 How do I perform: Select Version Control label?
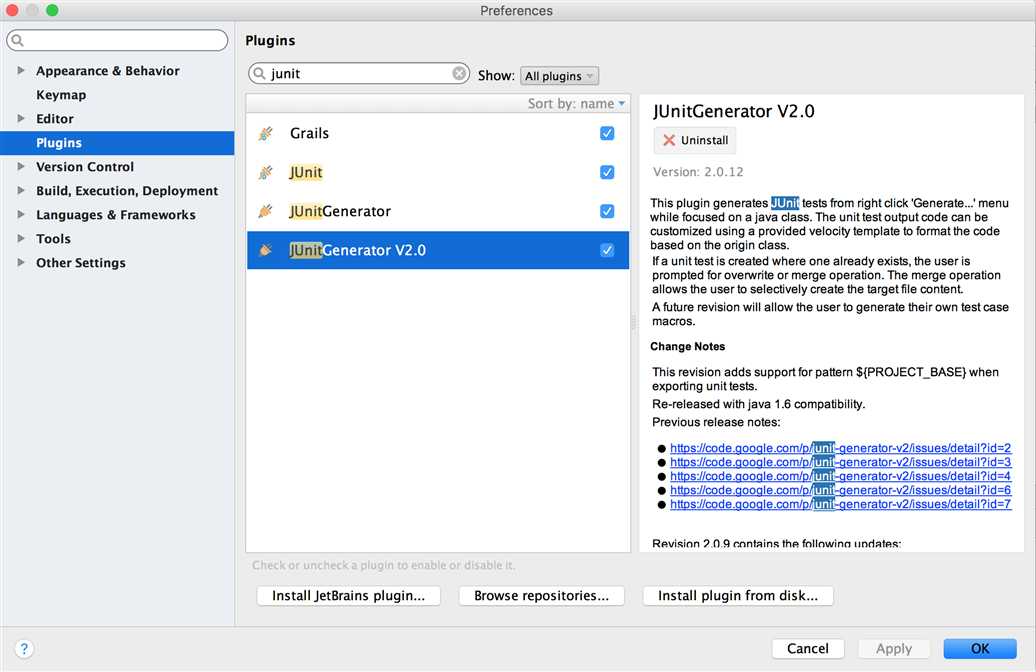(85, 167)
